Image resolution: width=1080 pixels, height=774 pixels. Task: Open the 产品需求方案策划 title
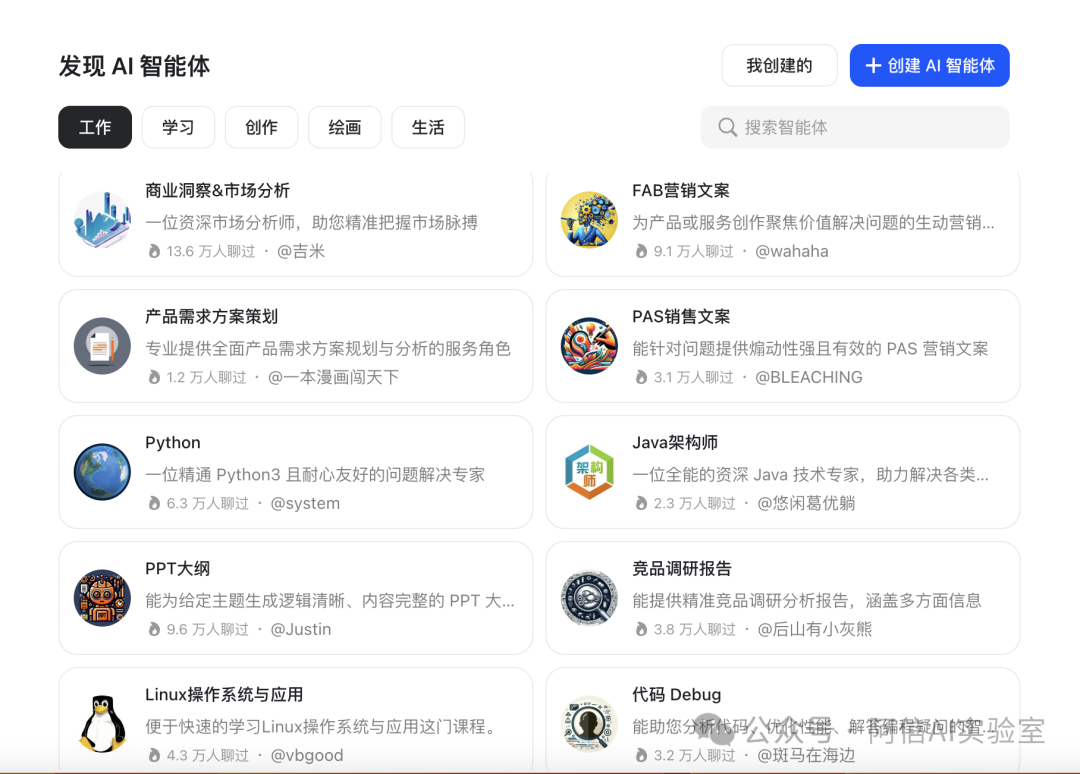coord(211,317)
